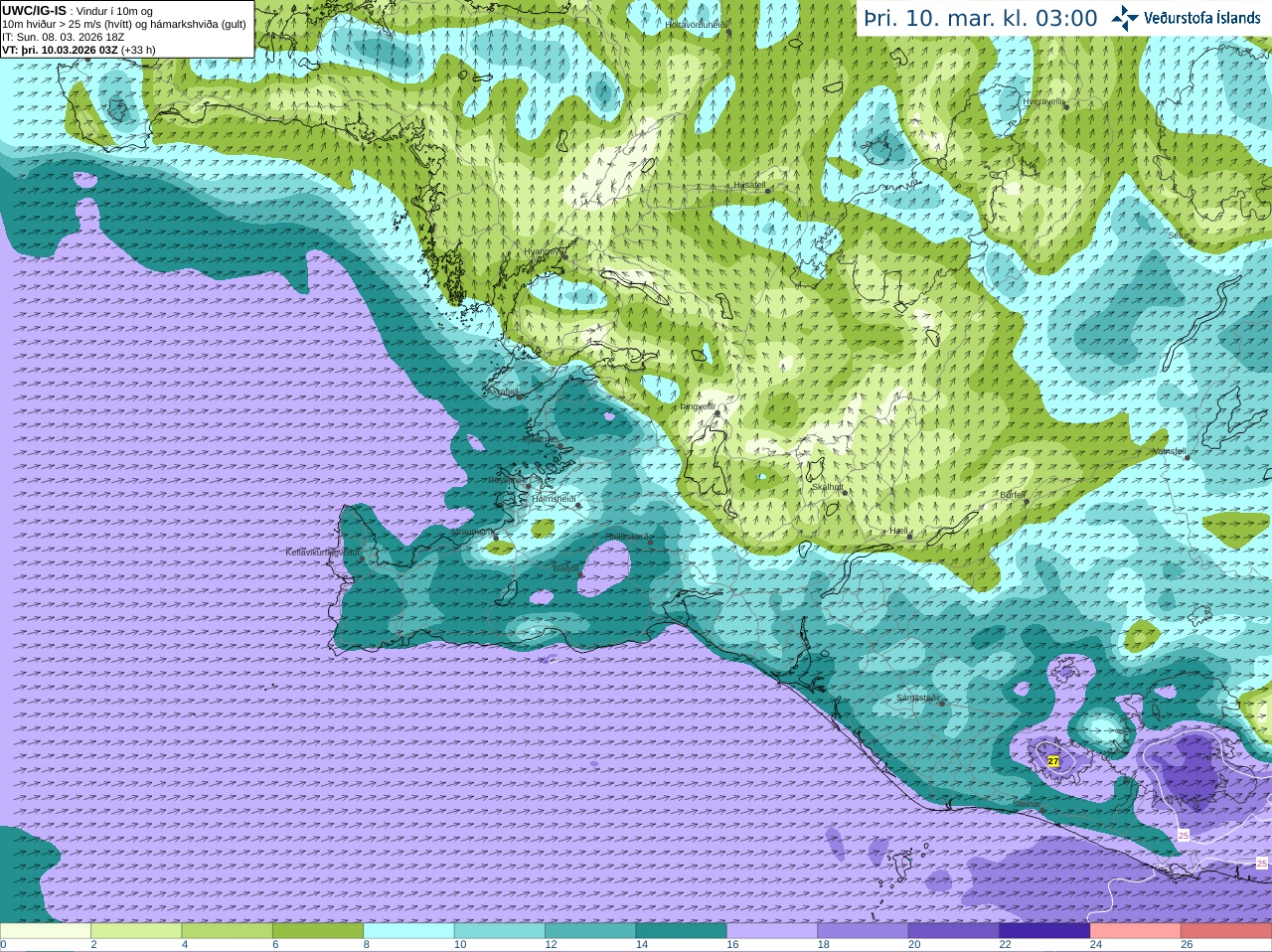
Task: Select the salmon legend swatch above 26 m/s
Action: click(1226, 931)
